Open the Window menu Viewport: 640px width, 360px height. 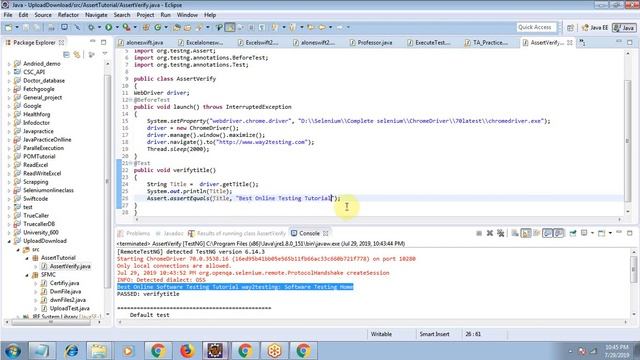[x=187, y=15]
